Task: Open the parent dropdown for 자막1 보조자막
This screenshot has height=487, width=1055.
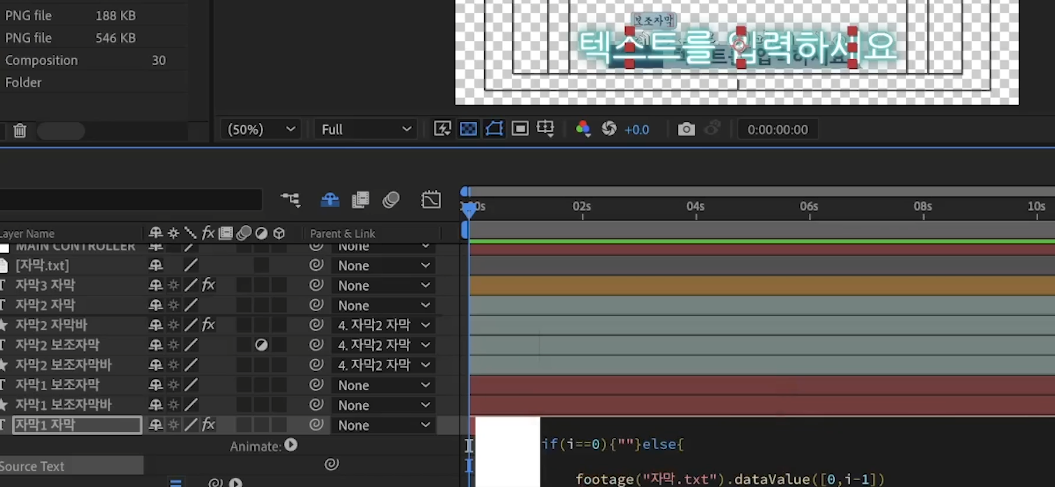Action: tap(383, 385)
